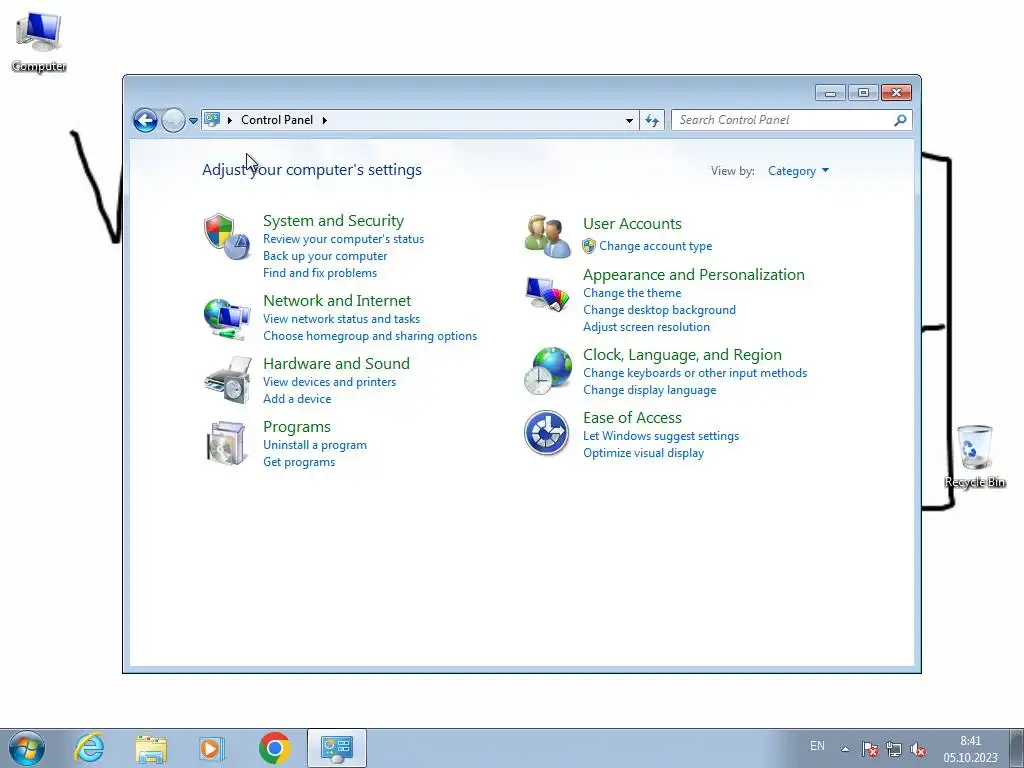Image resolution: width=1024 pixels, height=768 pixels.
Task: Click Uninstall a program
Action: pos(315,445)
